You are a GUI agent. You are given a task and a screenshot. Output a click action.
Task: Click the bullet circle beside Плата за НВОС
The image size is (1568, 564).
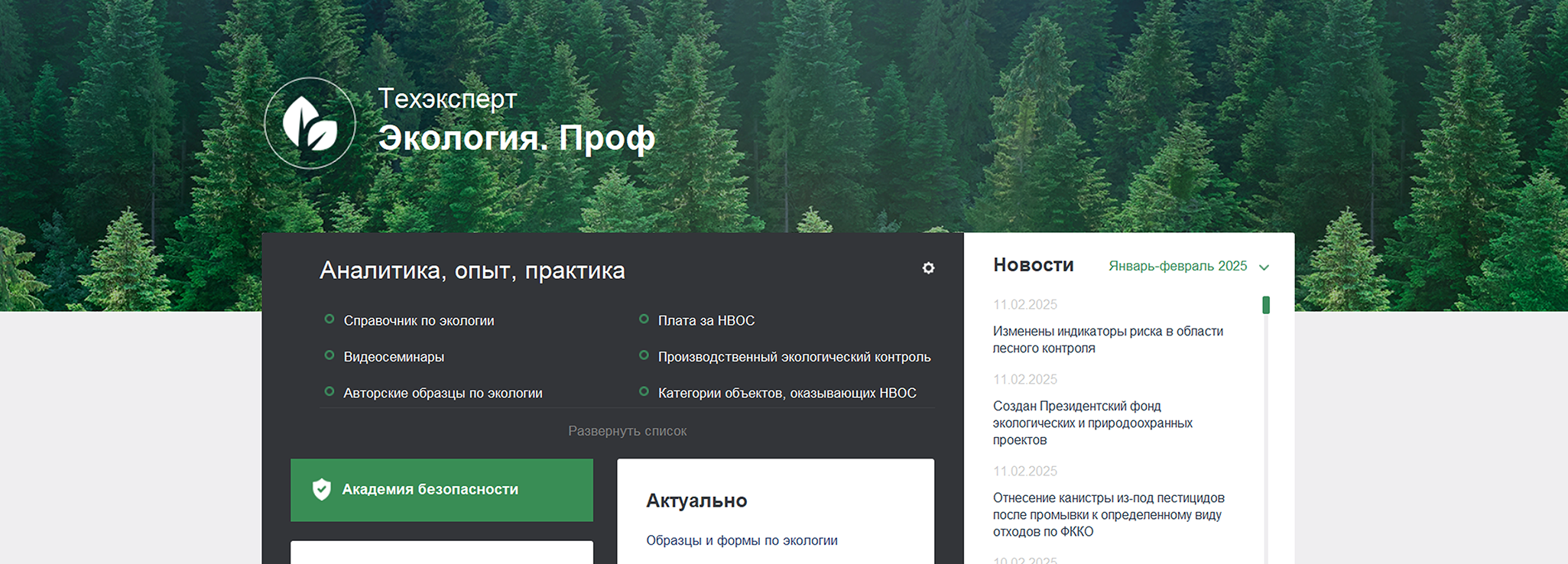click(644, 319)
